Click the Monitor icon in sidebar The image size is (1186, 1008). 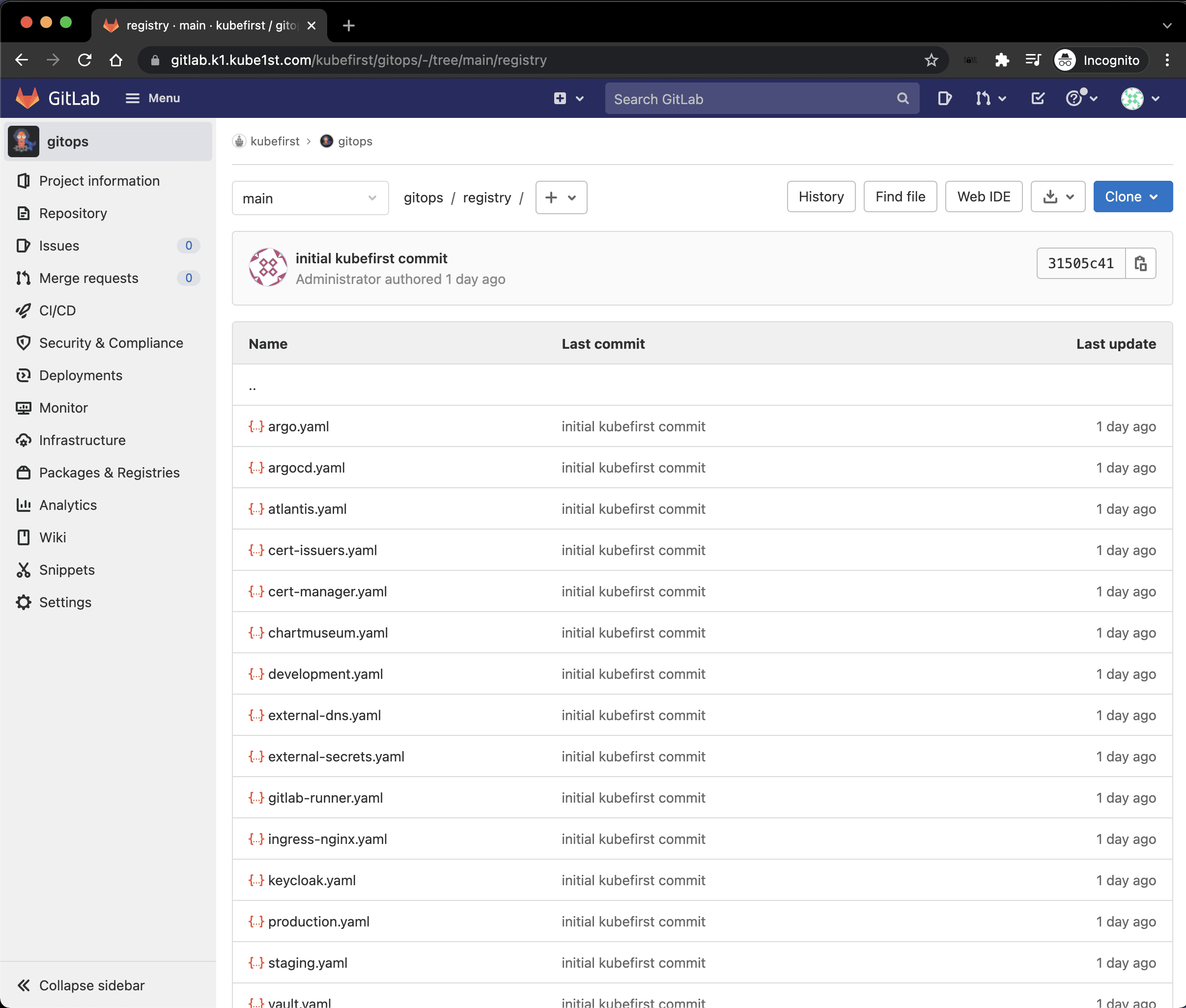[x=24, y=408]
